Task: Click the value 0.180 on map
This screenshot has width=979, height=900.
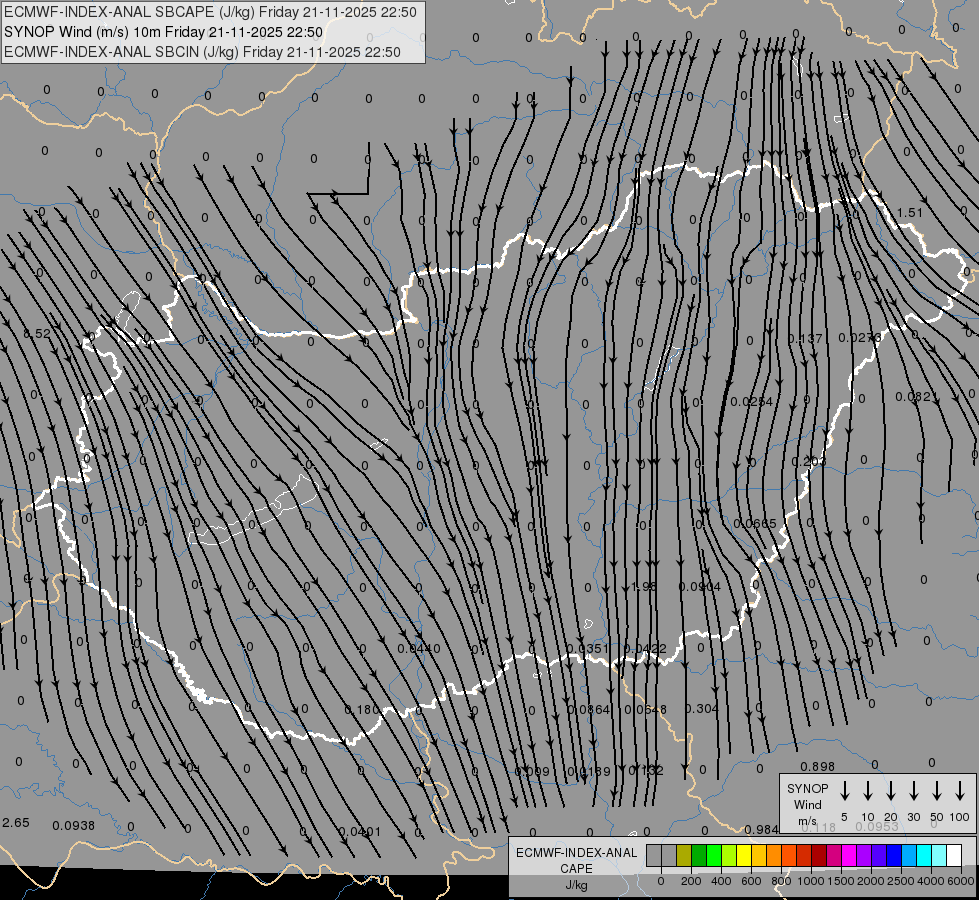Action: [x=362, y=710]
